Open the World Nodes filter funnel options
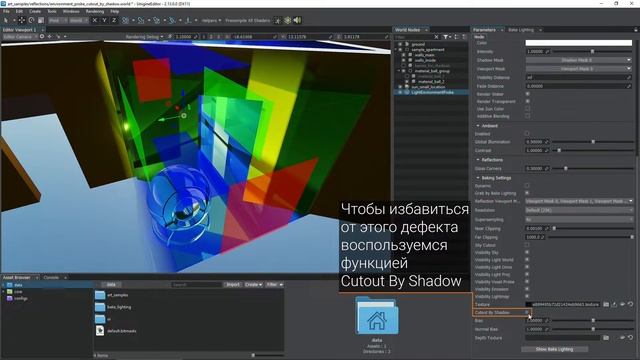Screen dimensions: 640x360 click(x=447, y=37)
